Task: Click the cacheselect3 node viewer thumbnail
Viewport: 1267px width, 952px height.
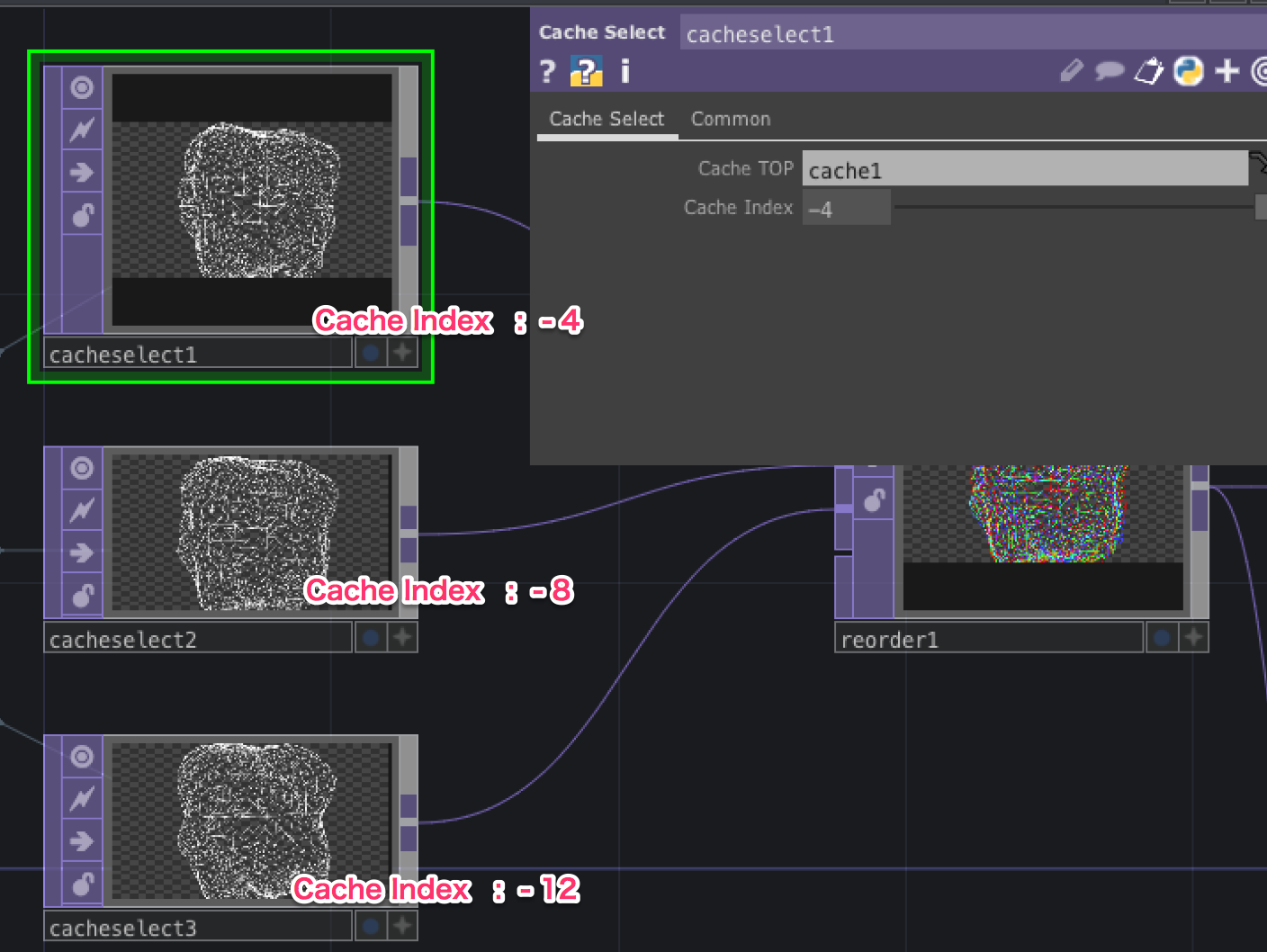Action: [251, 820]
